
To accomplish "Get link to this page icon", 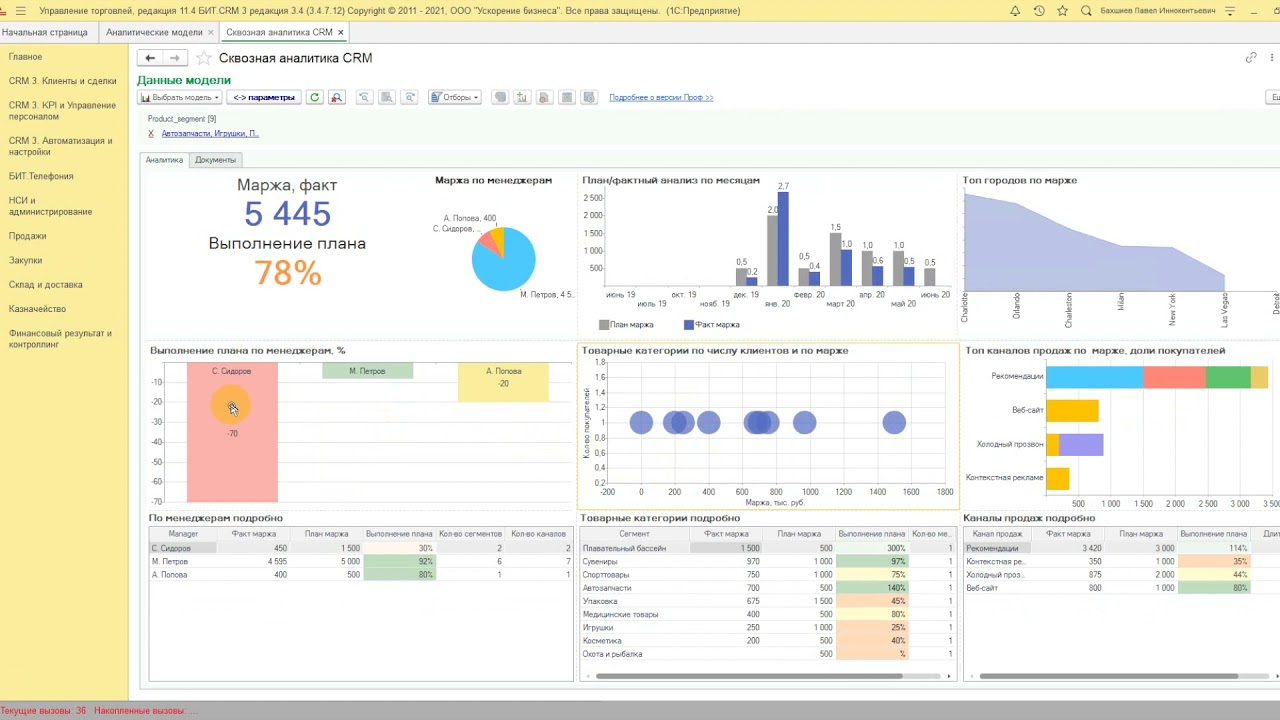I will coord(1251,58).
